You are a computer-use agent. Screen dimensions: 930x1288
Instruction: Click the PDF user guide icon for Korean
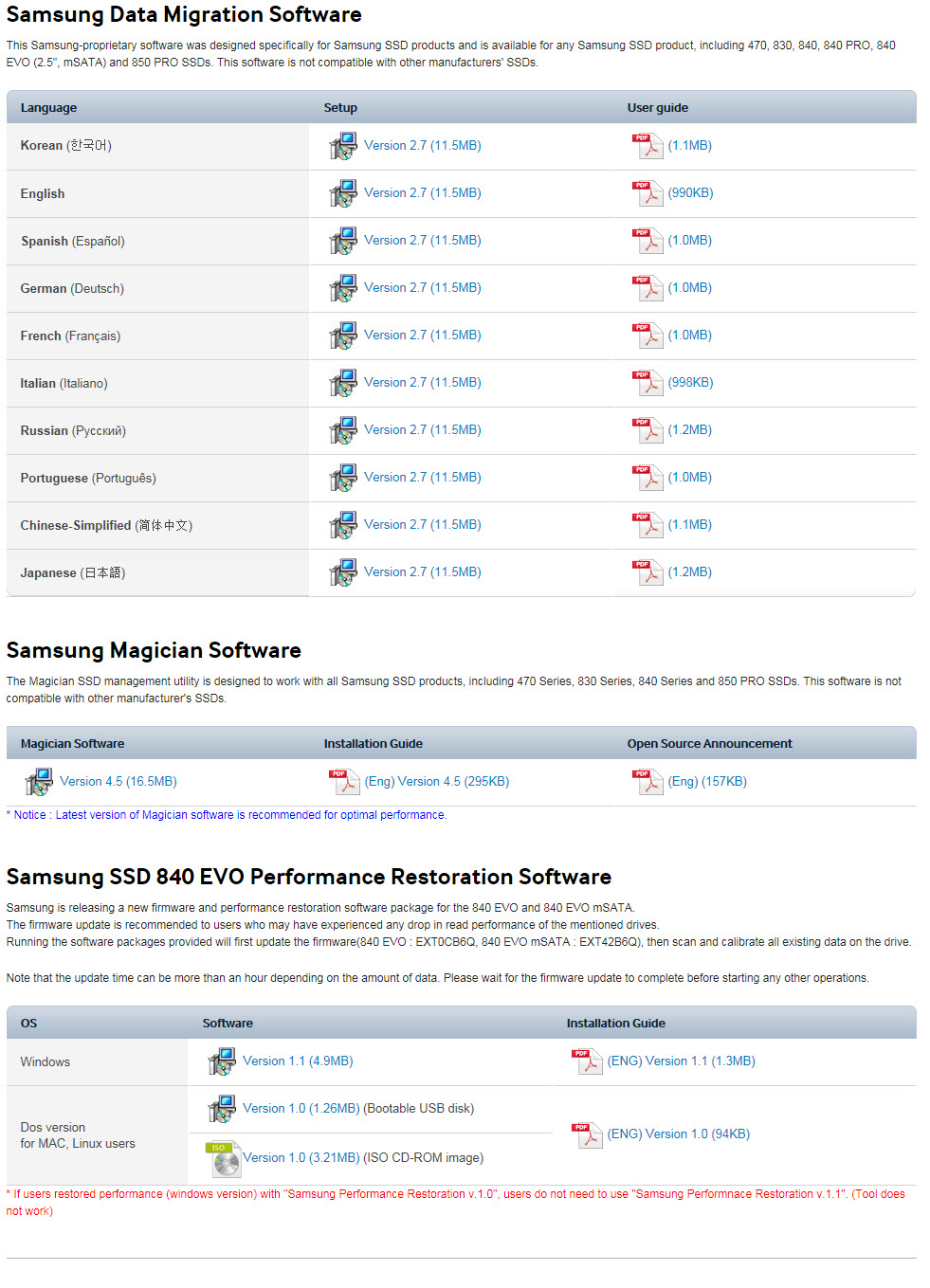[647, 146]
